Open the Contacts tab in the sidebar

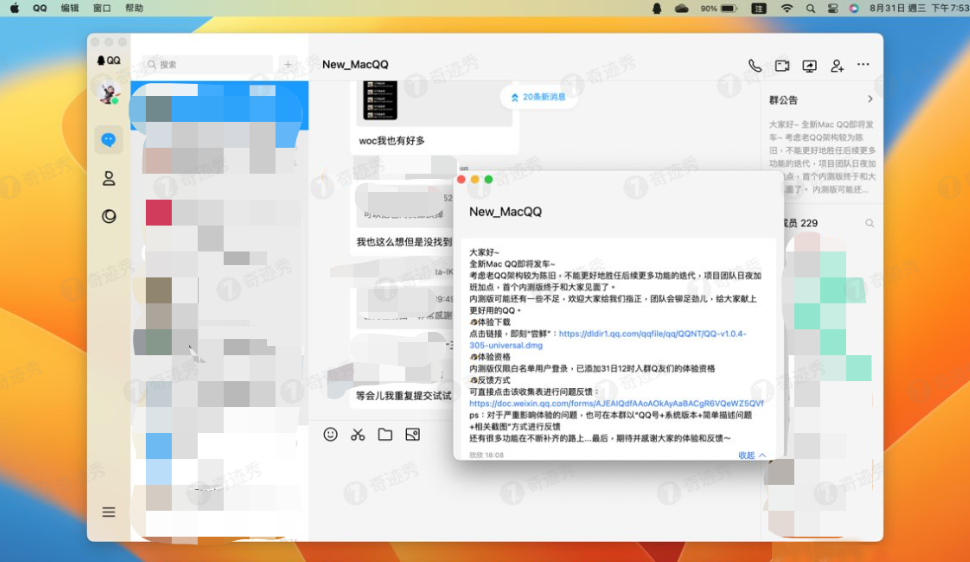pos(109,178)
